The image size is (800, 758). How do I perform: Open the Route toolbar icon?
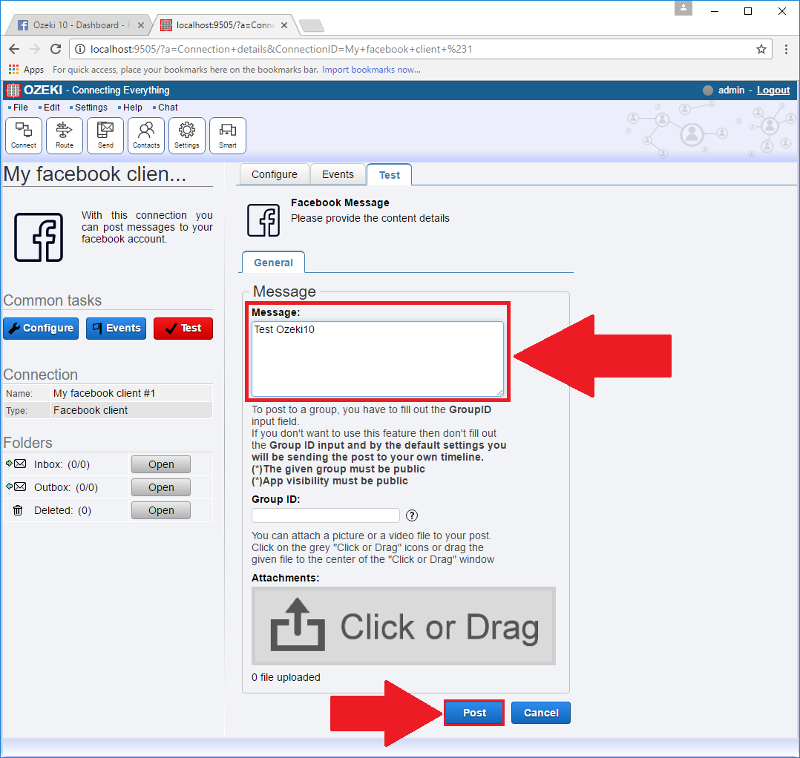[64, 135]
